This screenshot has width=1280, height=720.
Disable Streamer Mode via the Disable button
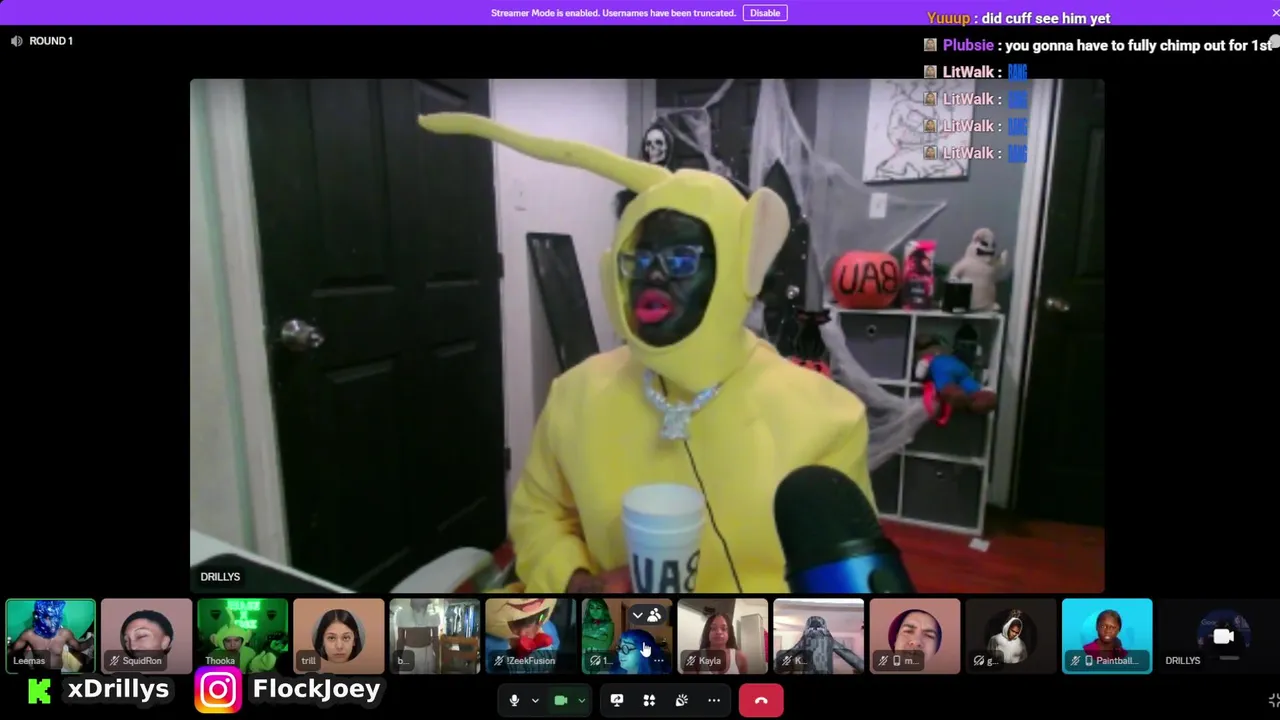[765, 13]
